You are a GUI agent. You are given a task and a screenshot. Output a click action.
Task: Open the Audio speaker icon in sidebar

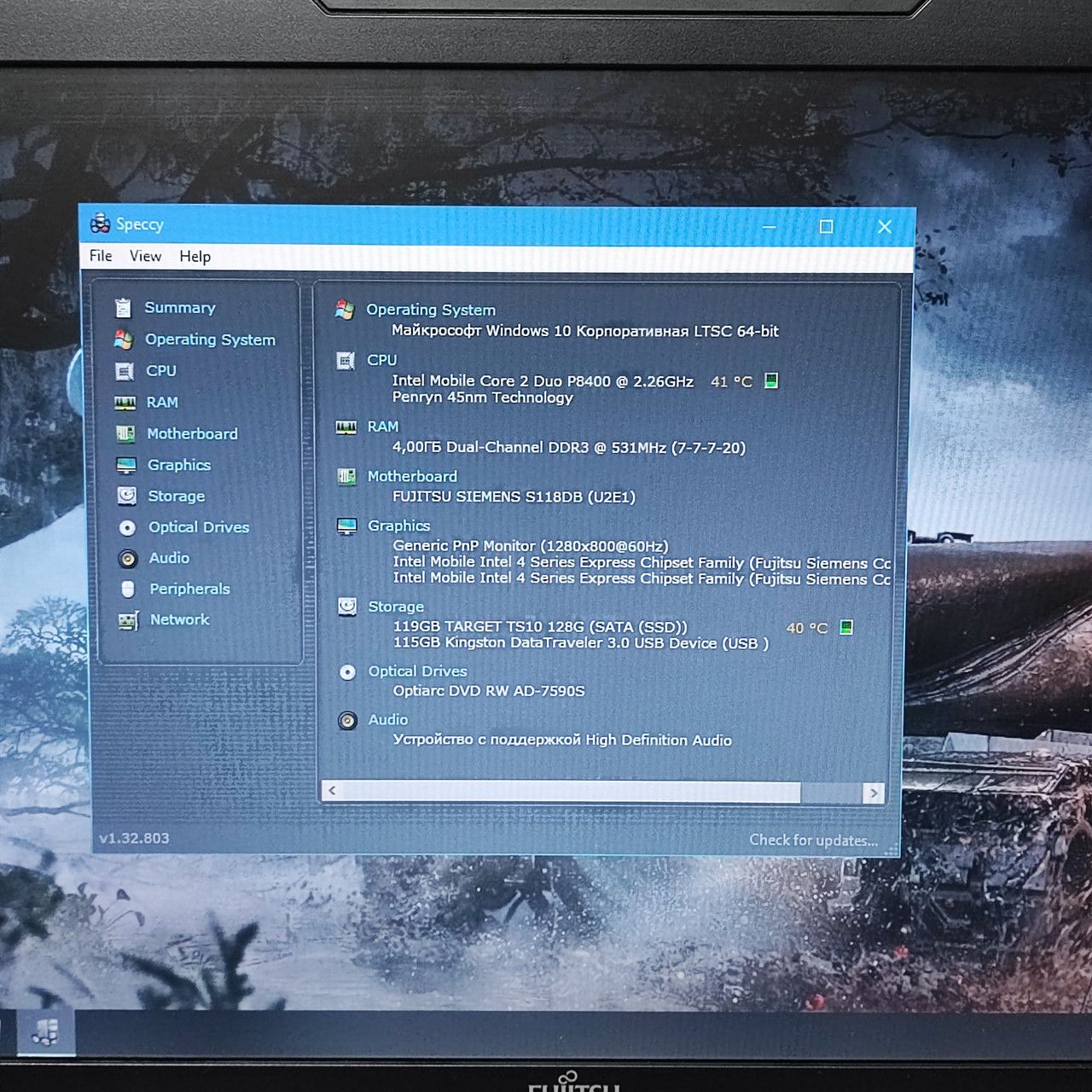coord(128,558)
